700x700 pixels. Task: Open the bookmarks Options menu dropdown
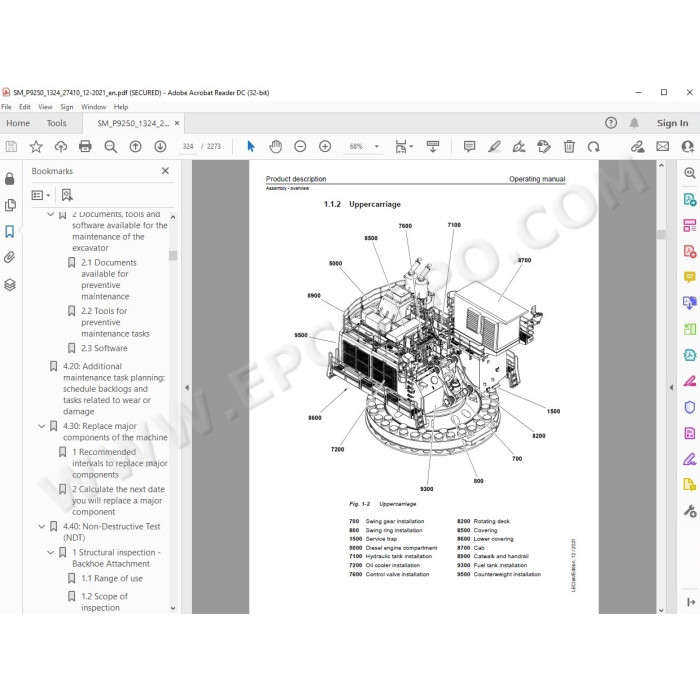(41, 195)
